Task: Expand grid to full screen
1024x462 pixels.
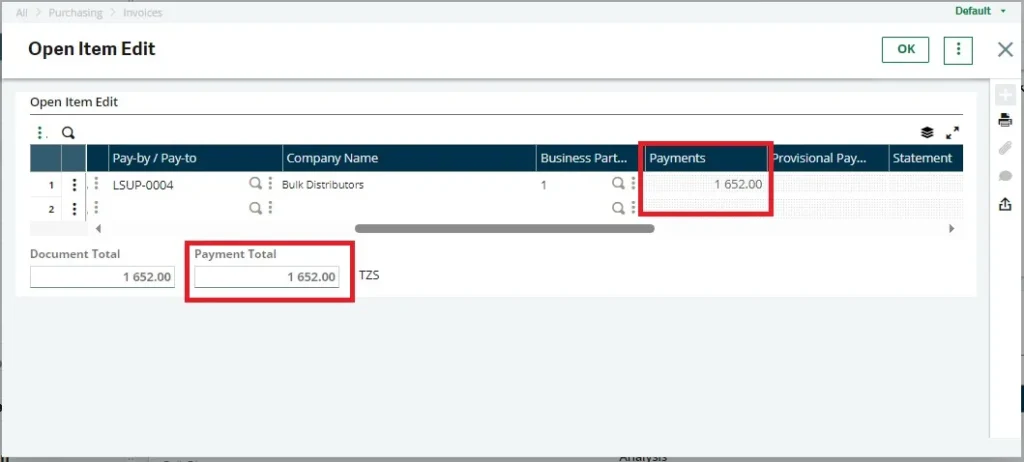Action: [x=952, y=132]
